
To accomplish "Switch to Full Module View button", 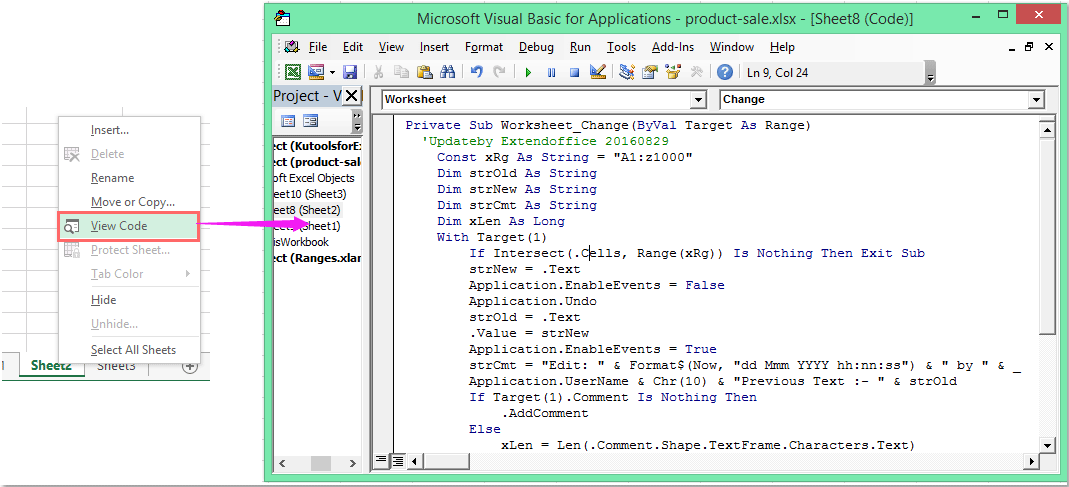I will pos(397,460).
